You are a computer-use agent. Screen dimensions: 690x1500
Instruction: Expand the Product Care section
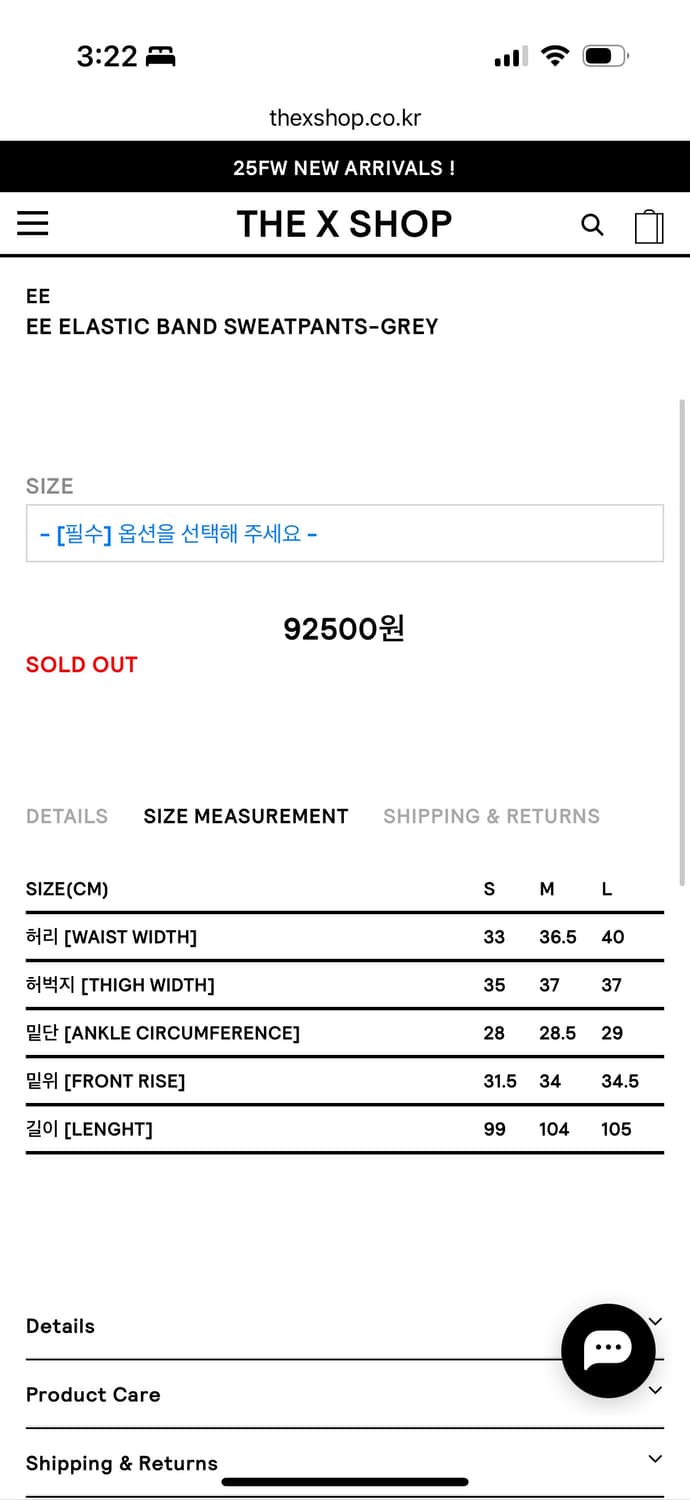[x=656, y=1390]
